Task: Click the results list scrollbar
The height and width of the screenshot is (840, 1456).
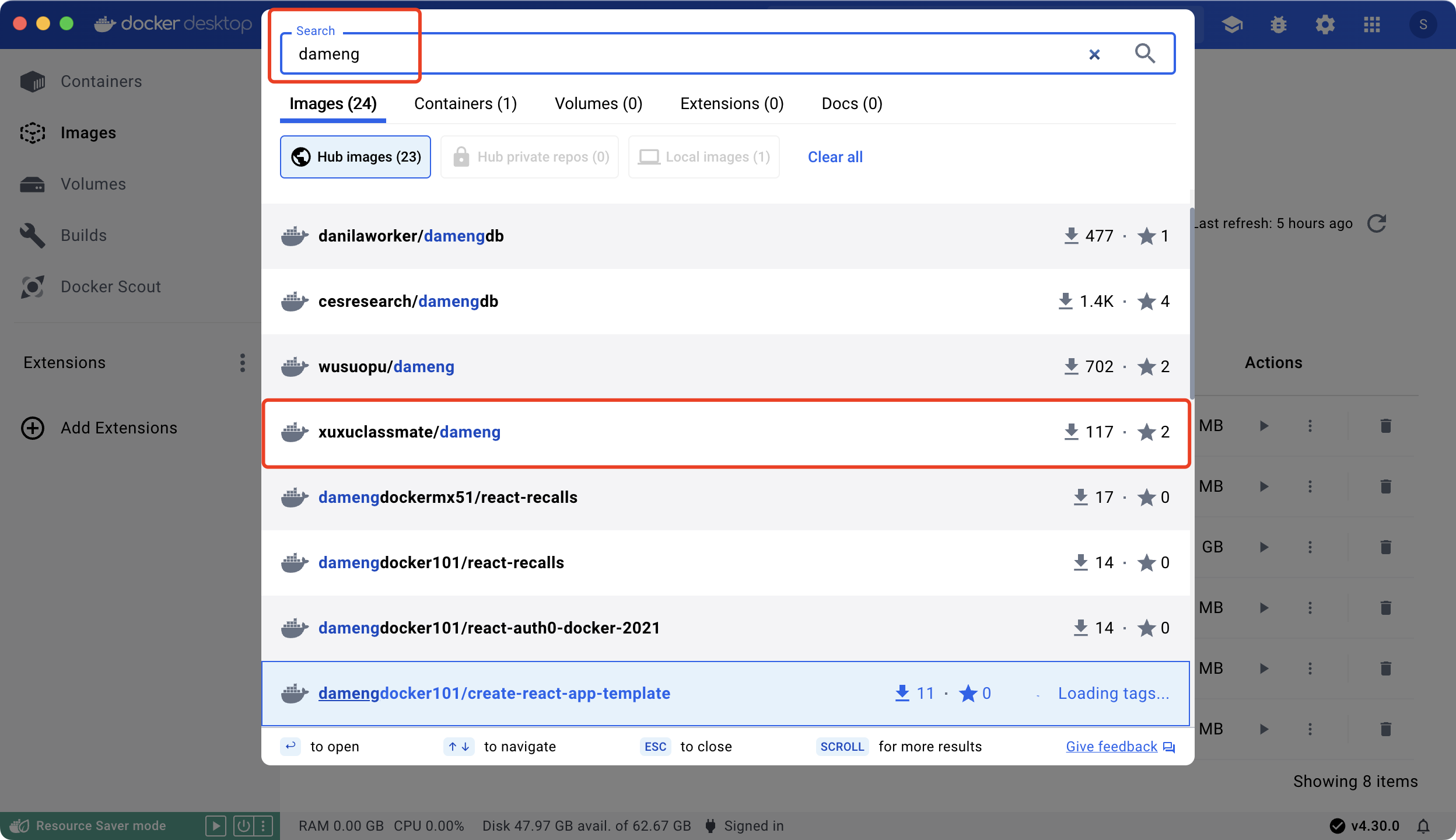Action: point(1192,303)
